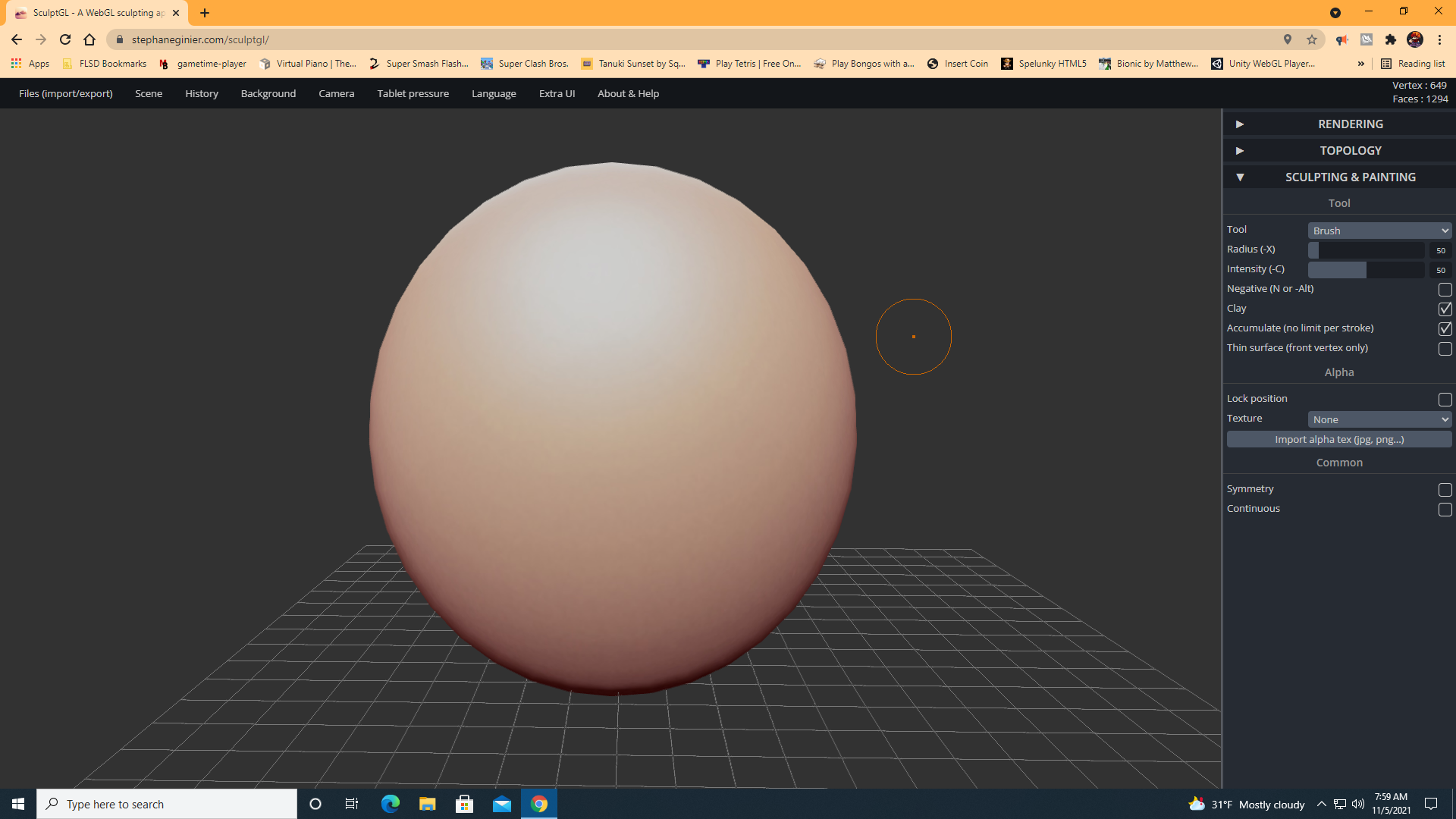Screen dimensions: 1456x819
Task: Click the site security padlock icon
Action: (120, 39)
